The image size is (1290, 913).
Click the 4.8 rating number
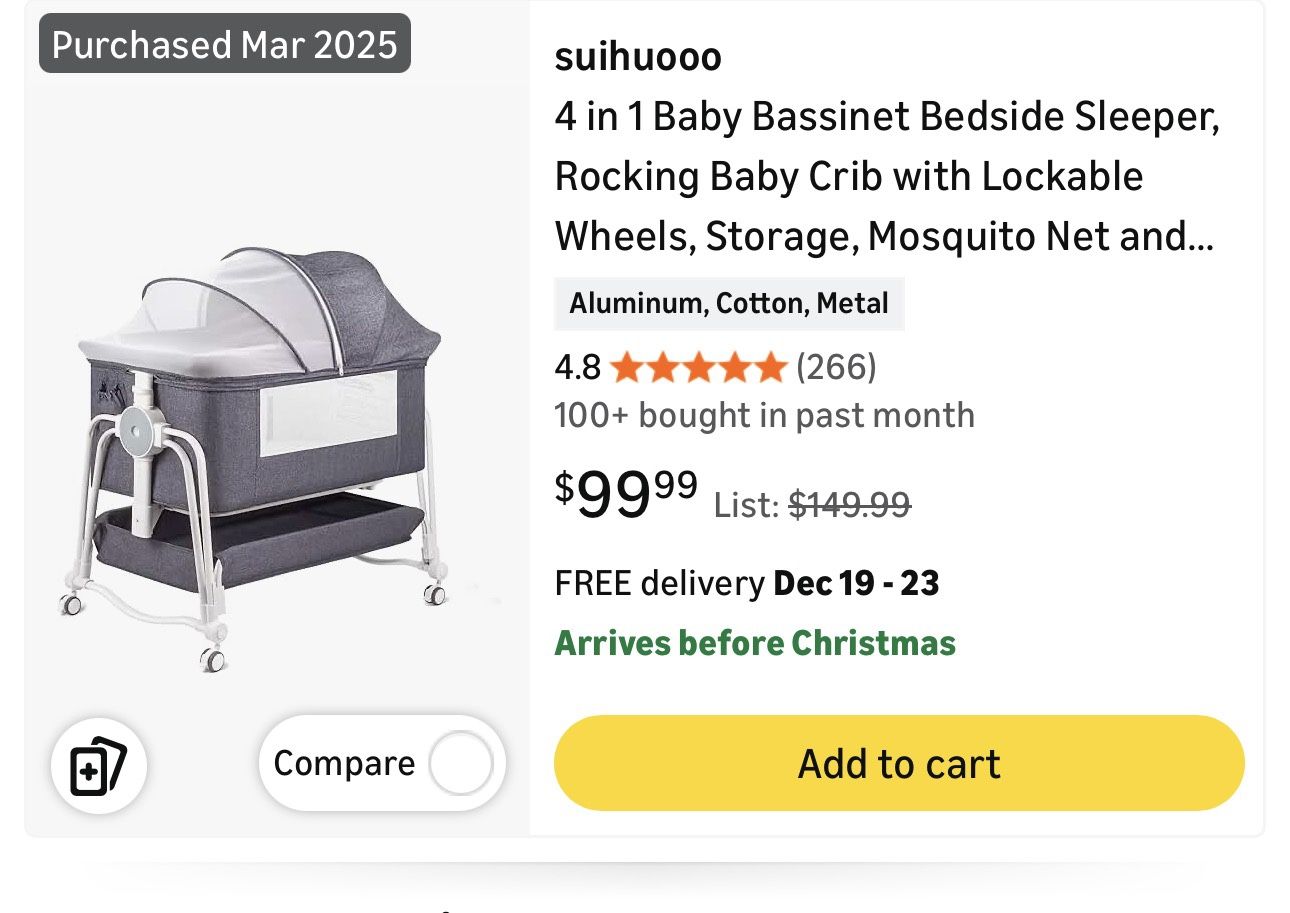[x=577, y=369]
